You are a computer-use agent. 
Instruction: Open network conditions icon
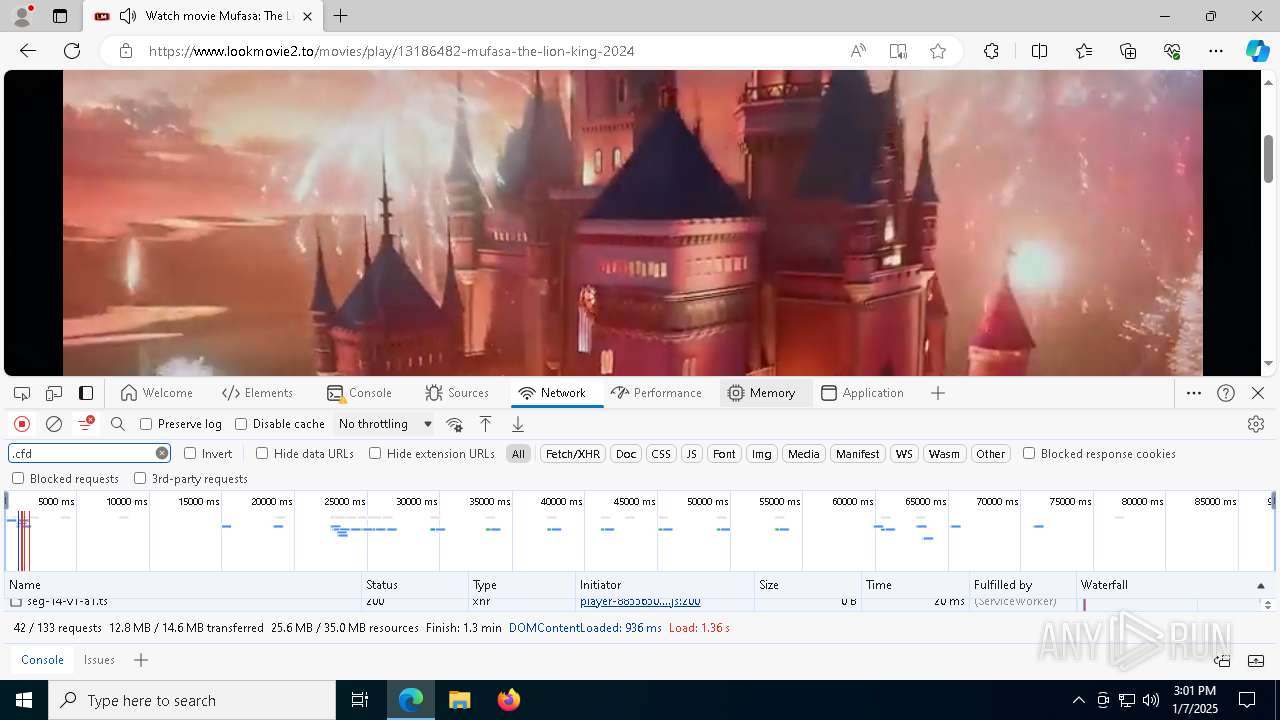tap(454, 424)
